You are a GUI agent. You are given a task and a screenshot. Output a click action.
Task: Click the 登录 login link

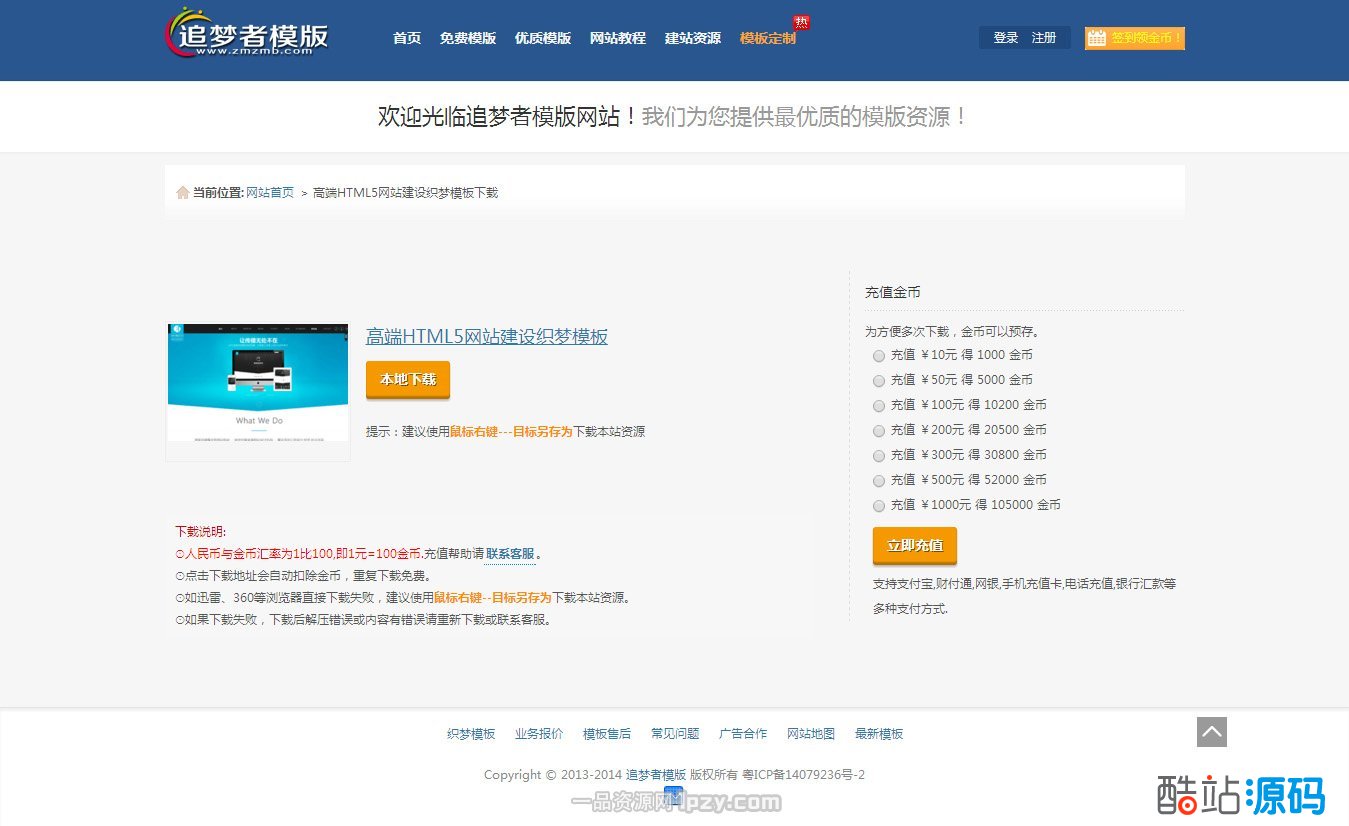click(x=1005, y=38)
